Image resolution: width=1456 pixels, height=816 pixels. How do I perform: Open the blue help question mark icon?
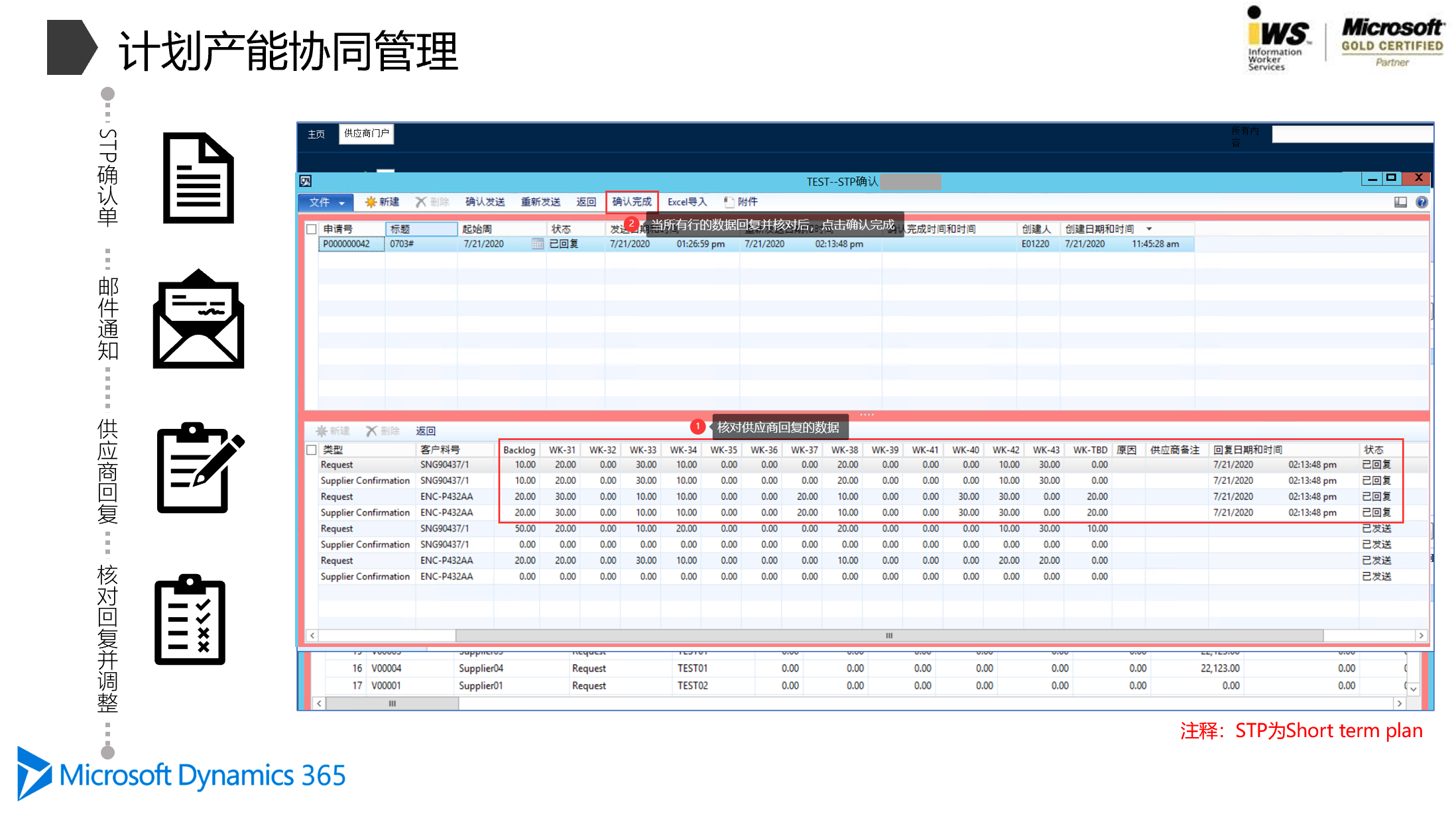1422,202
